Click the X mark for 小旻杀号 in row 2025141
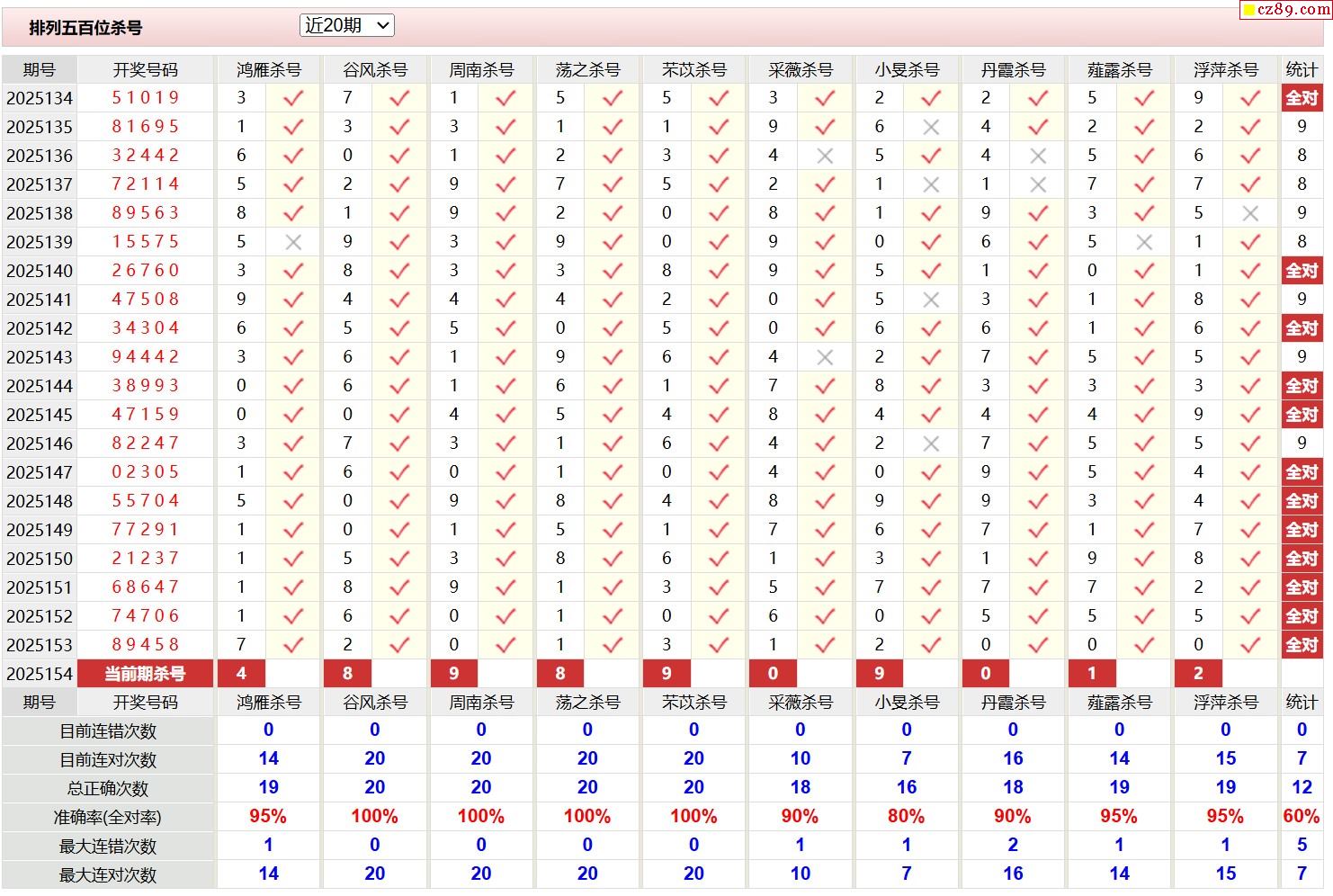Viewport: 1333px width, 896px height. coord(931,300)
